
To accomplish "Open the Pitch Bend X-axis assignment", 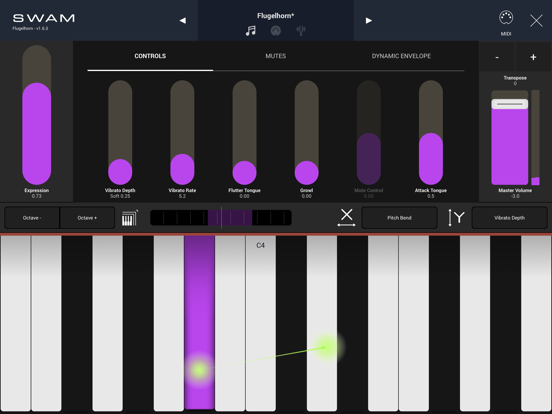I will [x=399, y=218].
